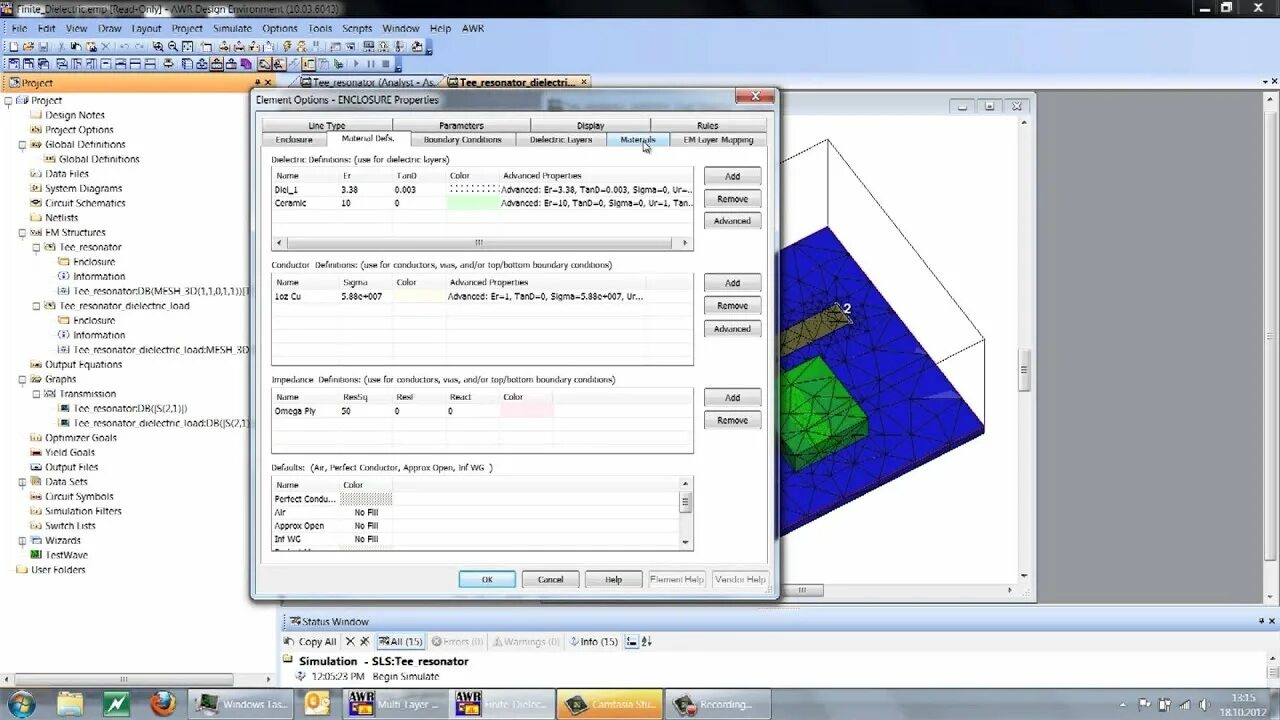Click Remove for Conductor Definitions

732,306
